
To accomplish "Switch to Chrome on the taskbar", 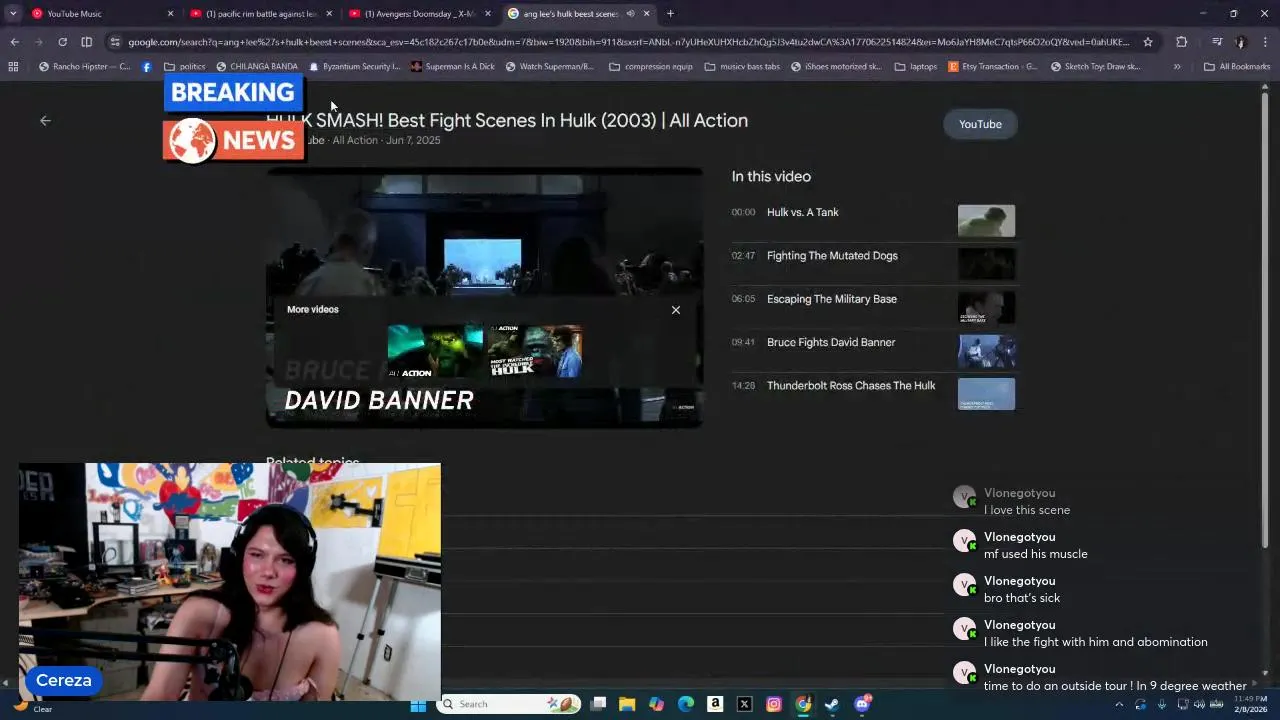I will click(803, 704).
